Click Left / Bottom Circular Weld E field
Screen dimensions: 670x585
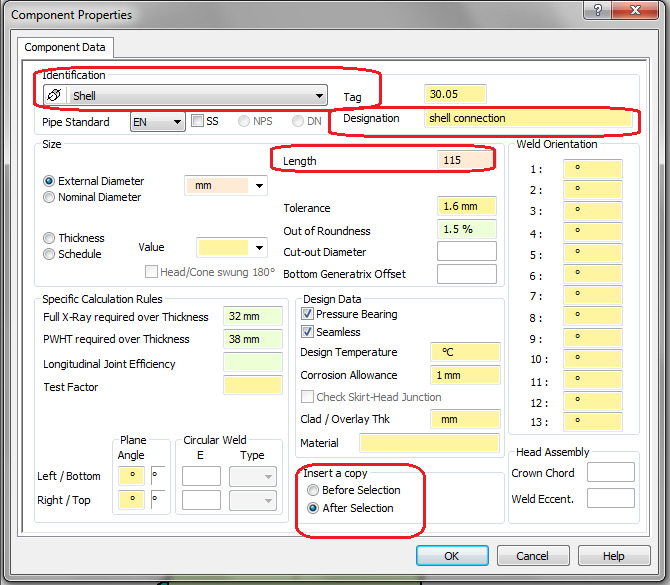[x=202, y=476]
